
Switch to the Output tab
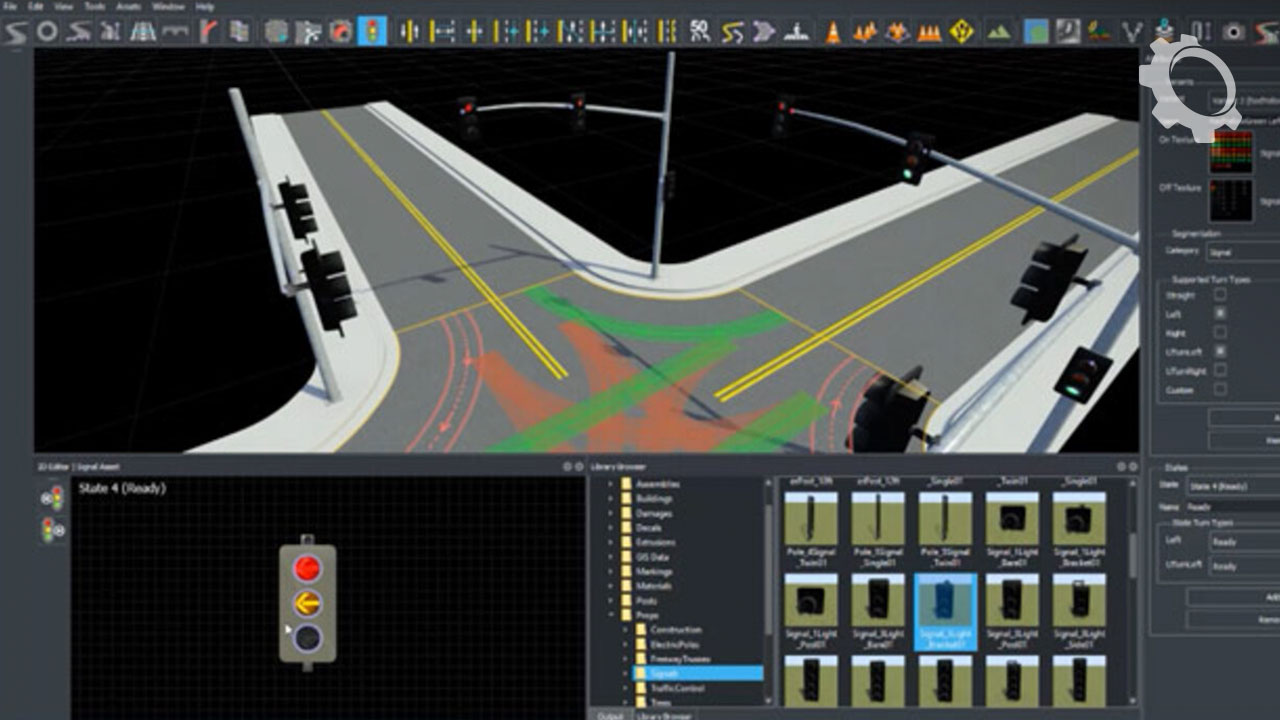click(x=610, y=715)
